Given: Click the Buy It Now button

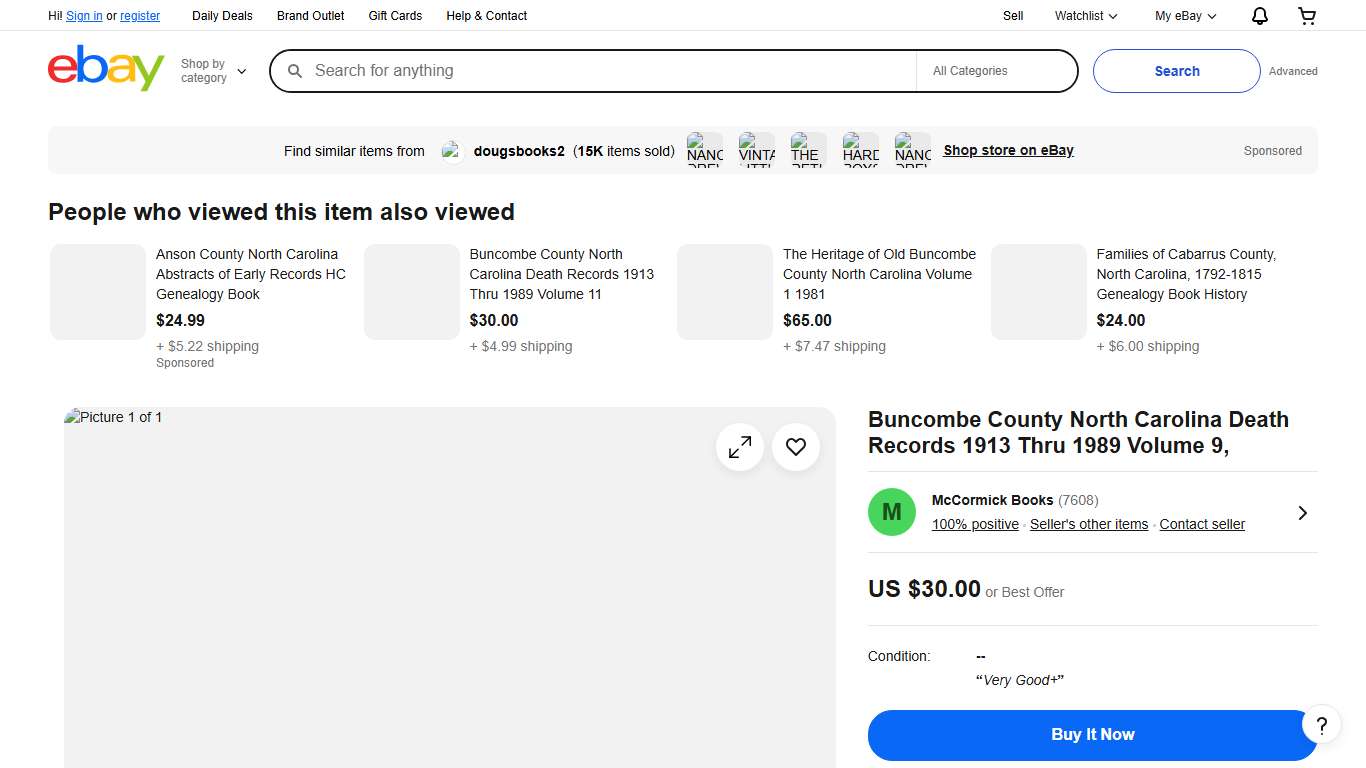Looking at the screenshot, I should pyautogui.click(x=1092, y=734).
